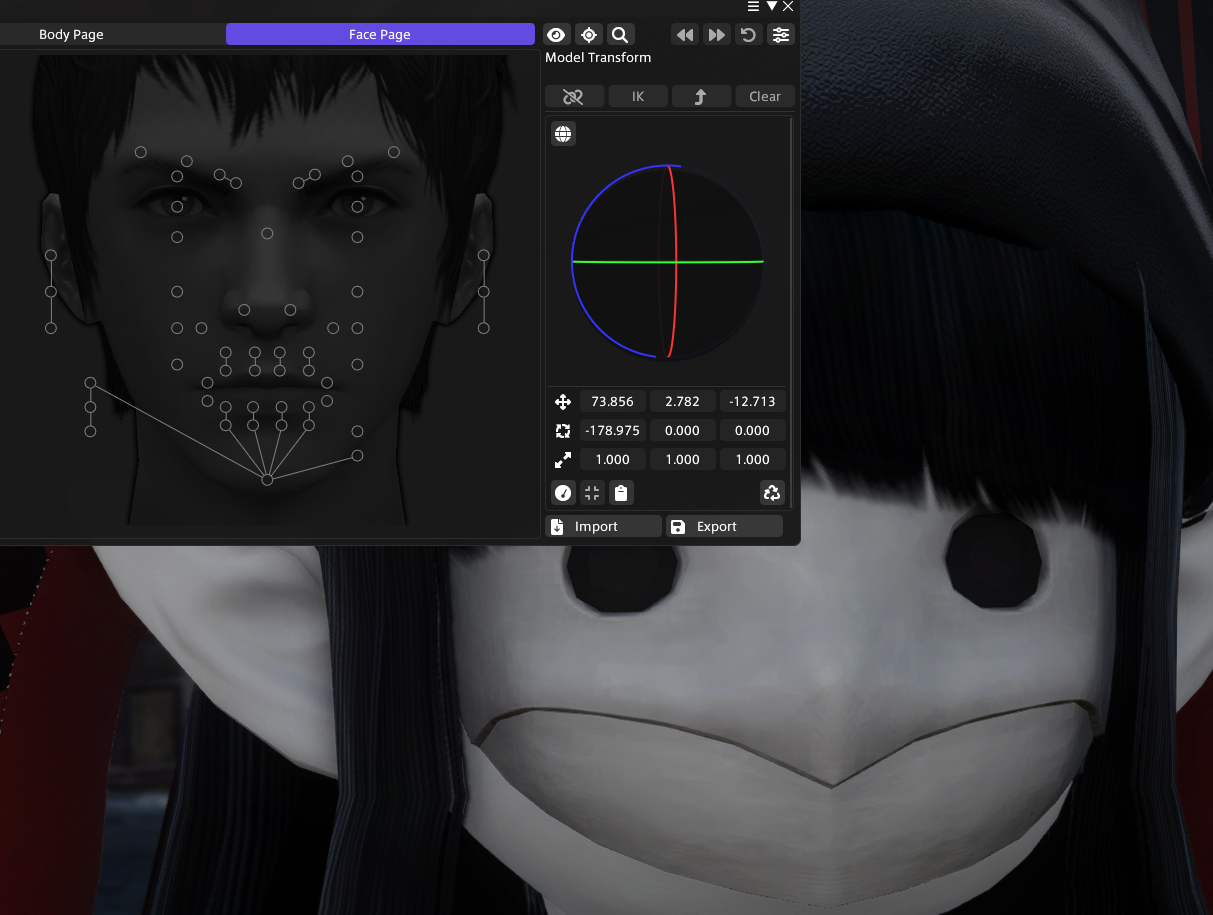
Task: Open the hamburger window menu
Action: click(x=753, y=7)
